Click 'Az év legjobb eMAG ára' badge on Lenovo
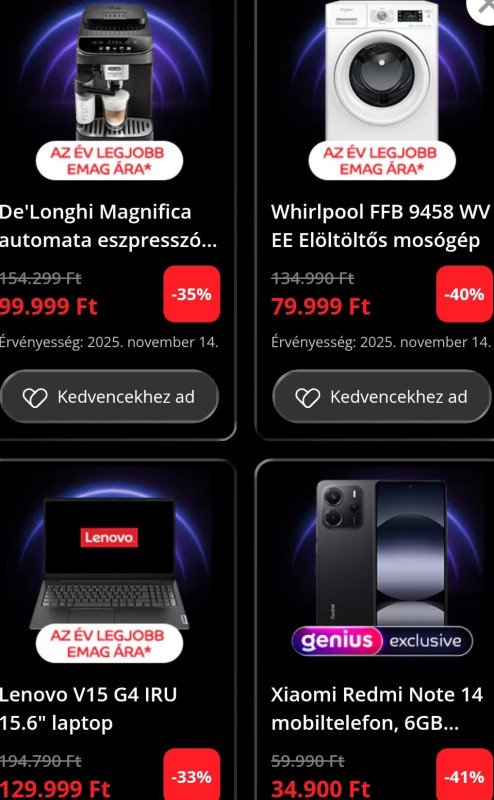494x800 pixels. click(x=109, y=643)
